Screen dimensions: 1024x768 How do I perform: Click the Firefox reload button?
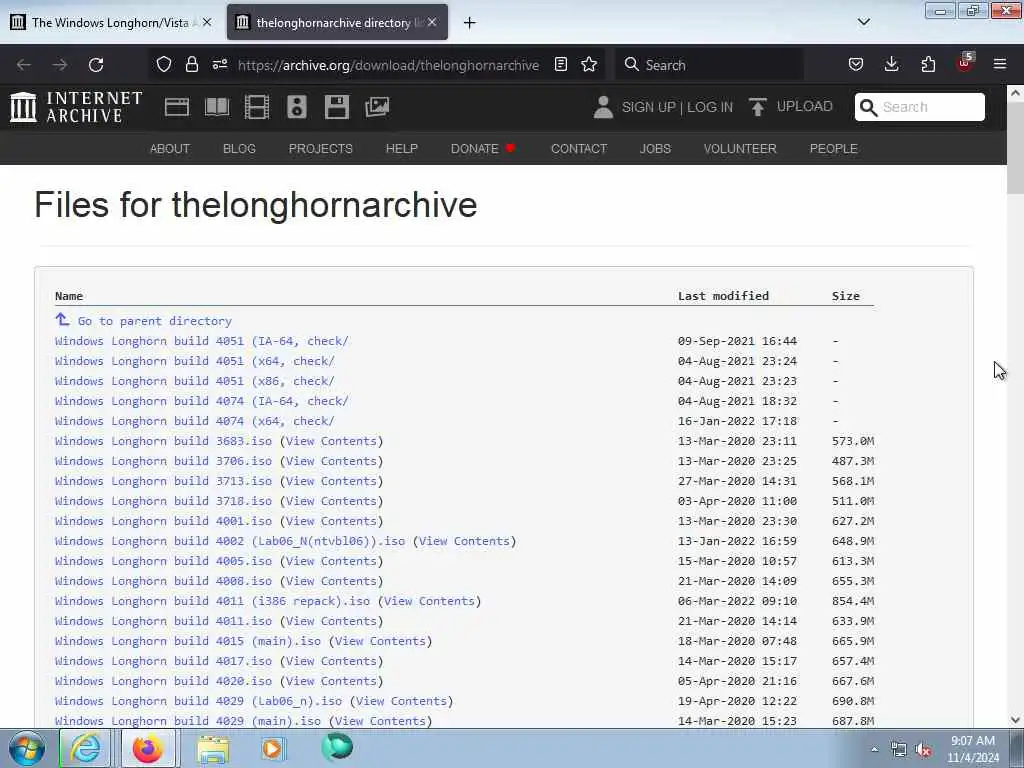point(96,65)
